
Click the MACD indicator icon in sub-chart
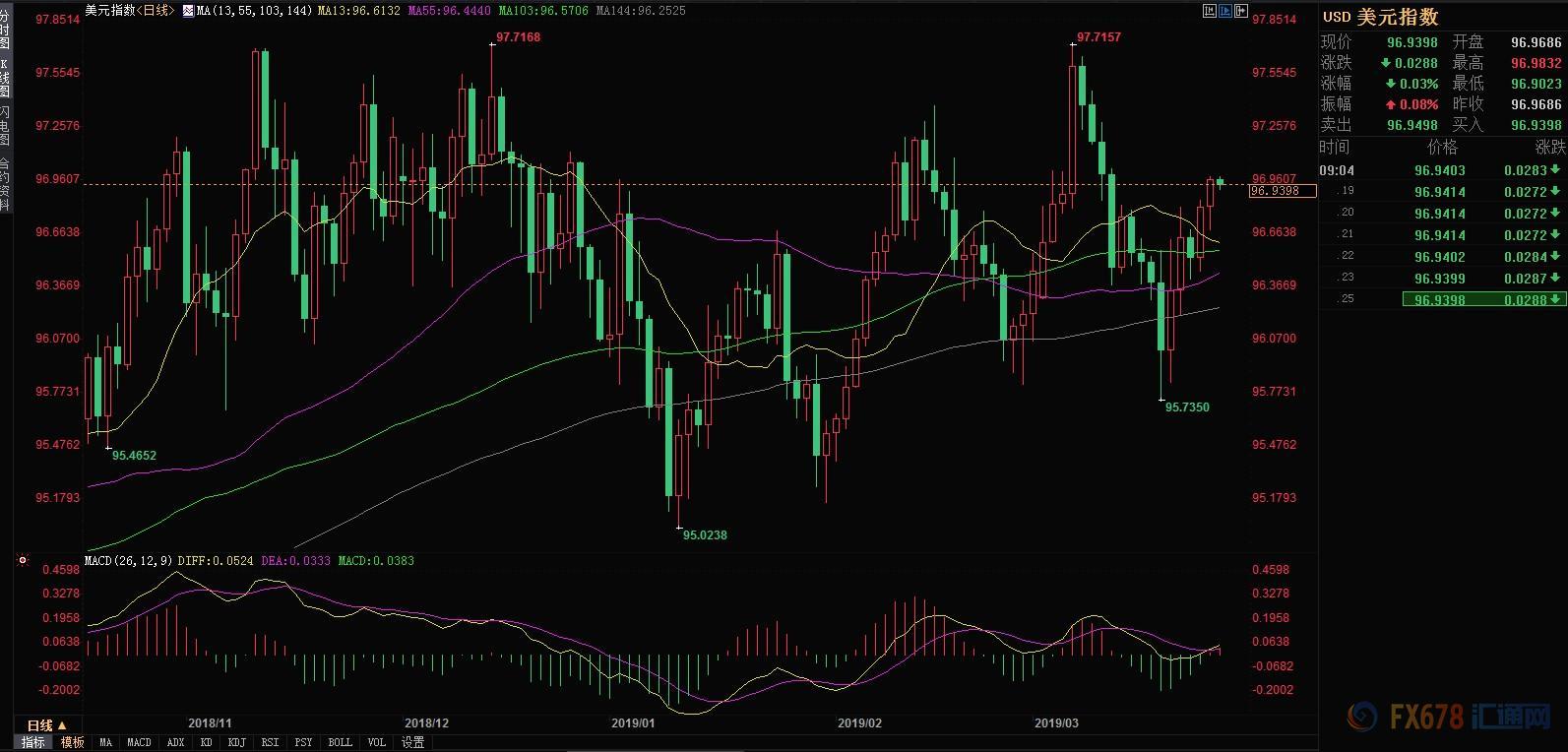(22, 561)
